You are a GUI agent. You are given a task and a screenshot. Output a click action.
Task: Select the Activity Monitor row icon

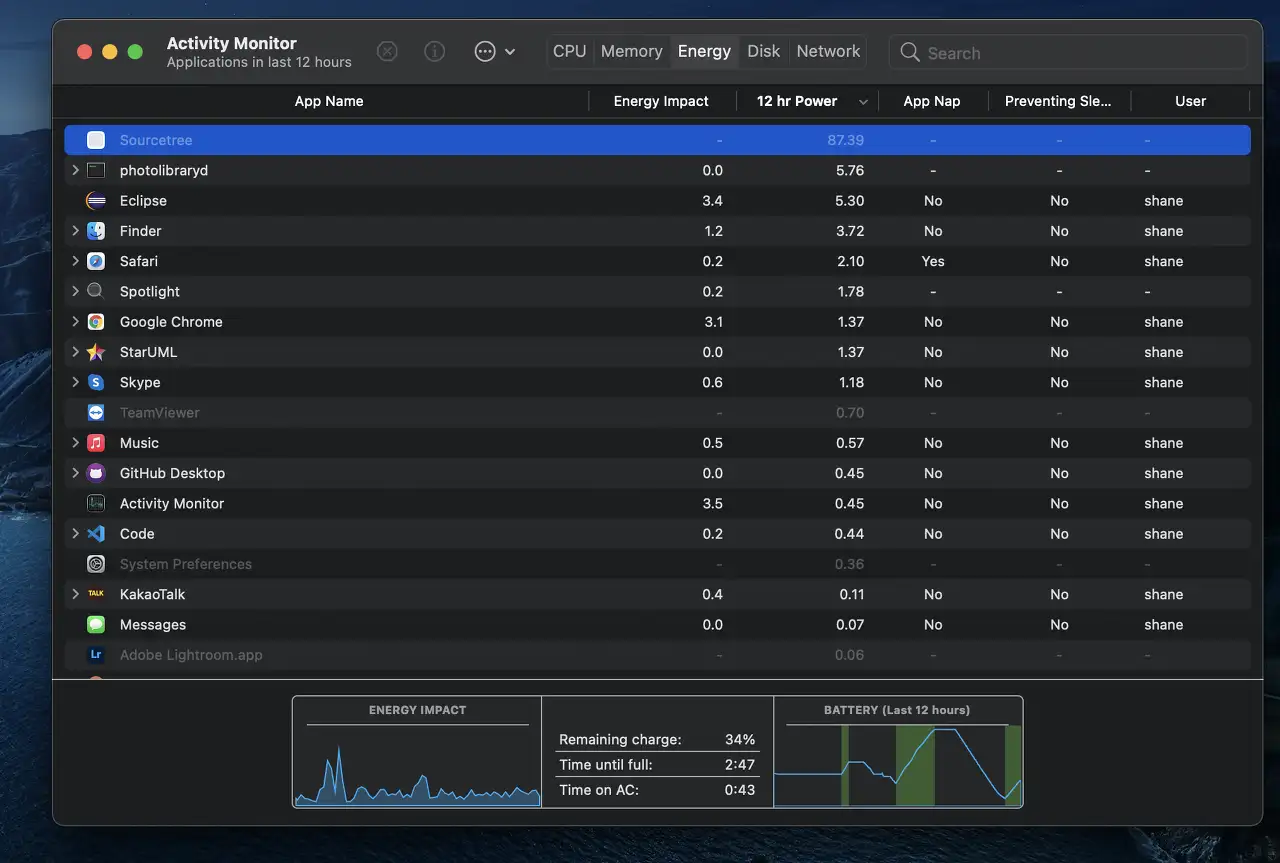click(96, 503)
